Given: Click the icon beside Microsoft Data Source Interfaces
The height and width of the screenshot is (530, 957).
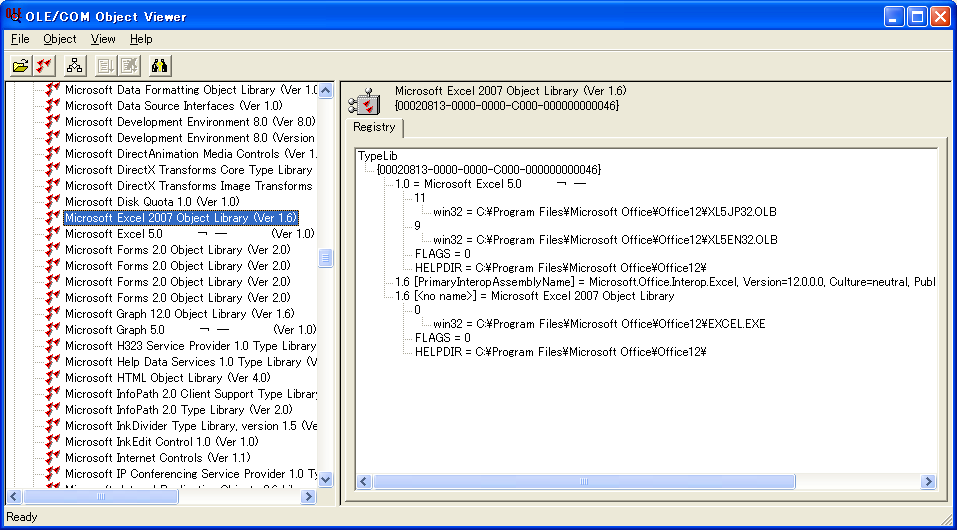Looking at the screenshot, I should [x=53, y=106].
